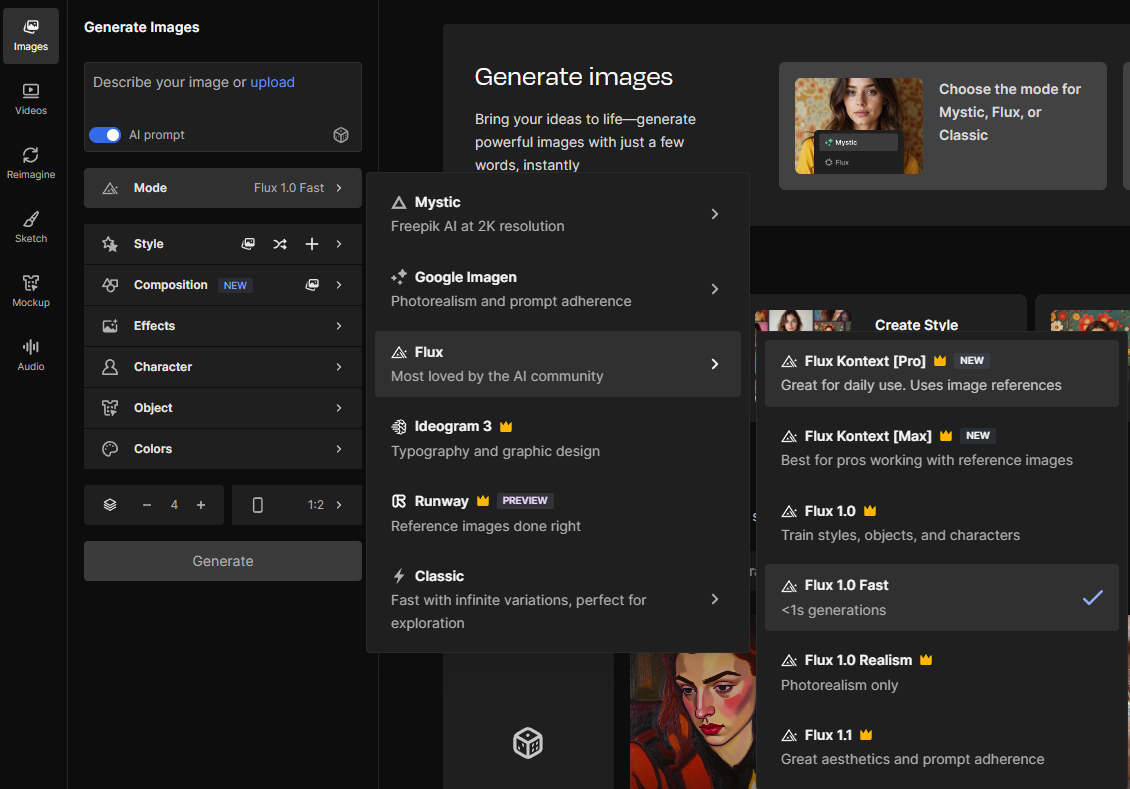Open the Mode selector showing Flux 1.0 Fast
This screenshot has height=789, width=1130.
click(223, 188)
